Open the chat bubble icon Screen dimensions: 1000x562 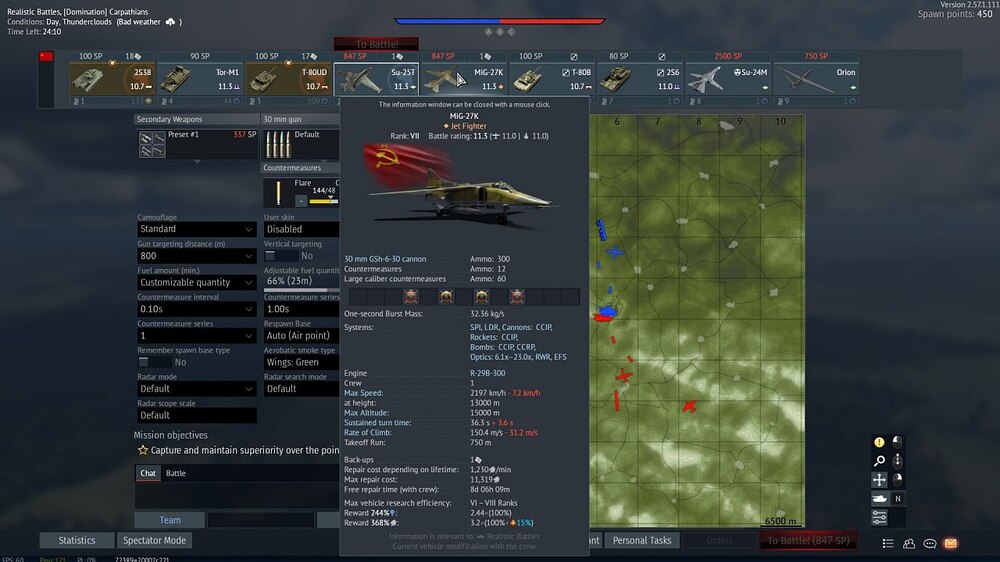point(930,544)
